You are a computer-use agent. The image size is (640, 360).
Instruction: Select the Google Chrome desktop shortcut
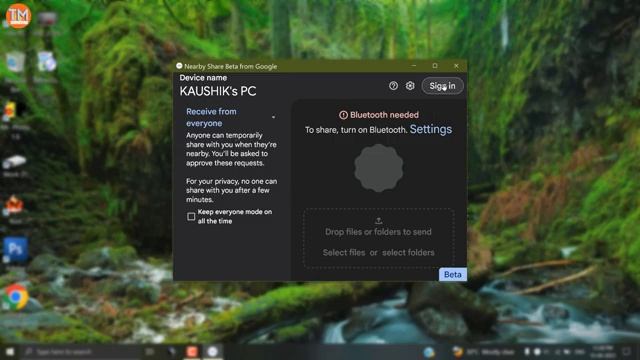pos(16,297)
